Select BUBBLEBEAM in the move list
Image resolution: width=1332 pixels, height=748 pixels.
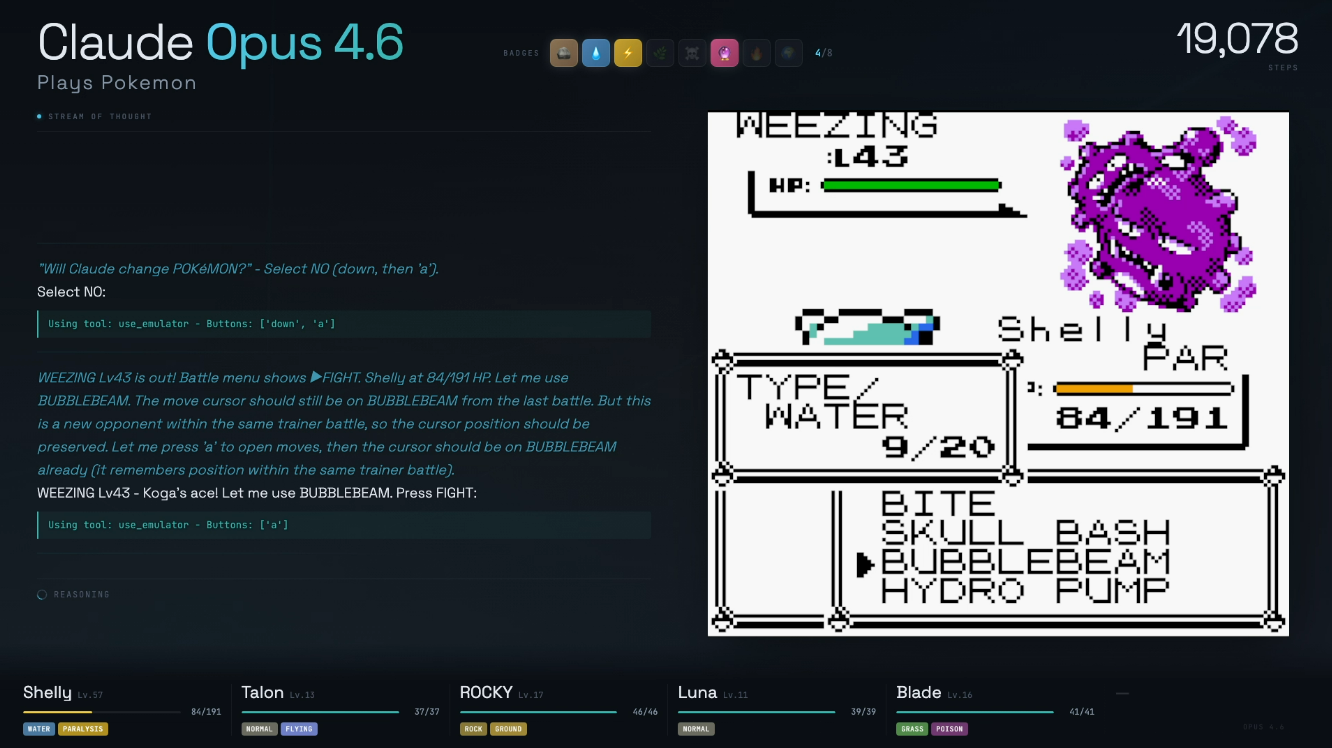click(1025, 561)
